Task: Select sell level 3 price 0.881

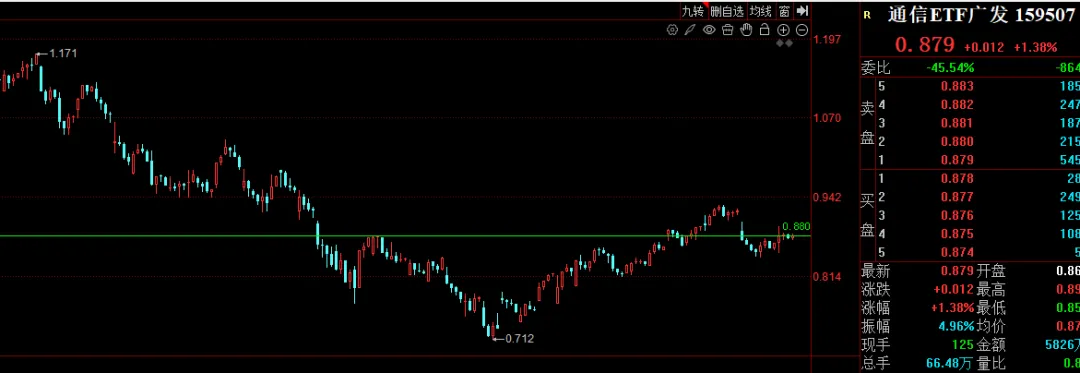Action: pos(957,124)
